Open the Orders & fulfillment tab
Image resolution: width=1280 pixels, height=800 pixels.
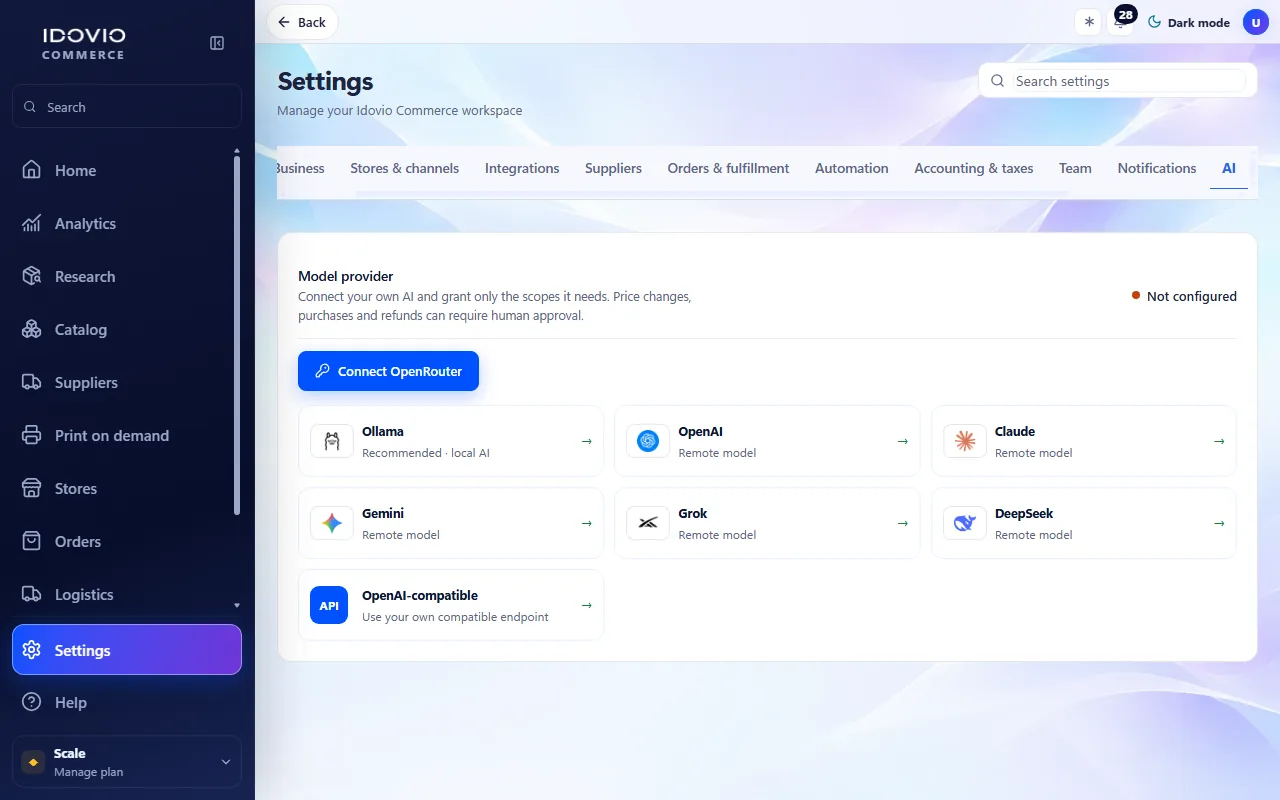(x=729, y=168)
